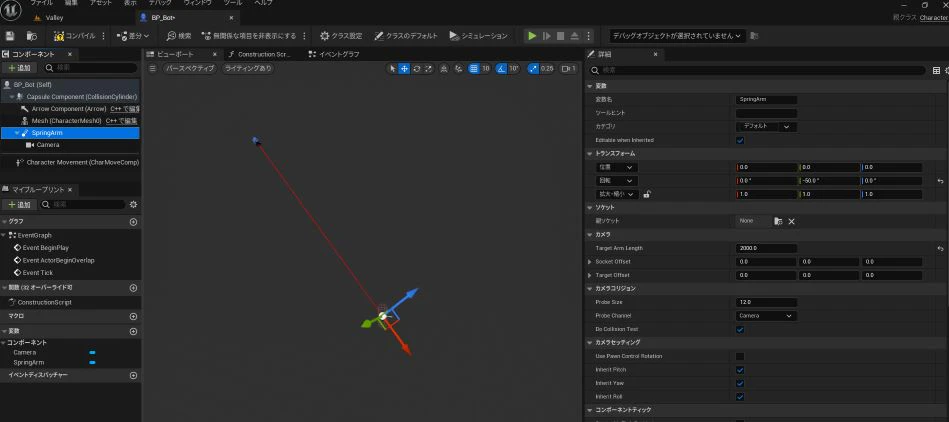Open the 差分 diff dropdown

click(x=133, y=36)
